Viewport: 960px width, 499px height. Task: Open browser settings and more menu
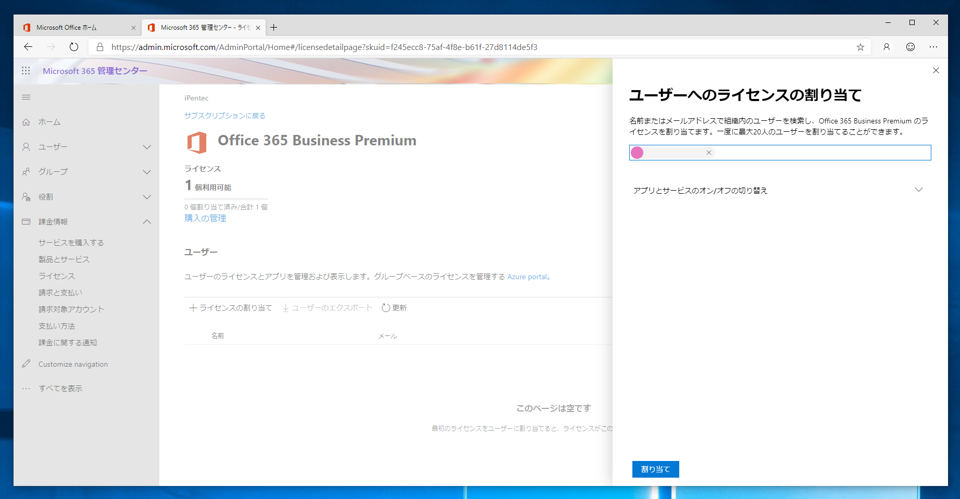[933, 47]
